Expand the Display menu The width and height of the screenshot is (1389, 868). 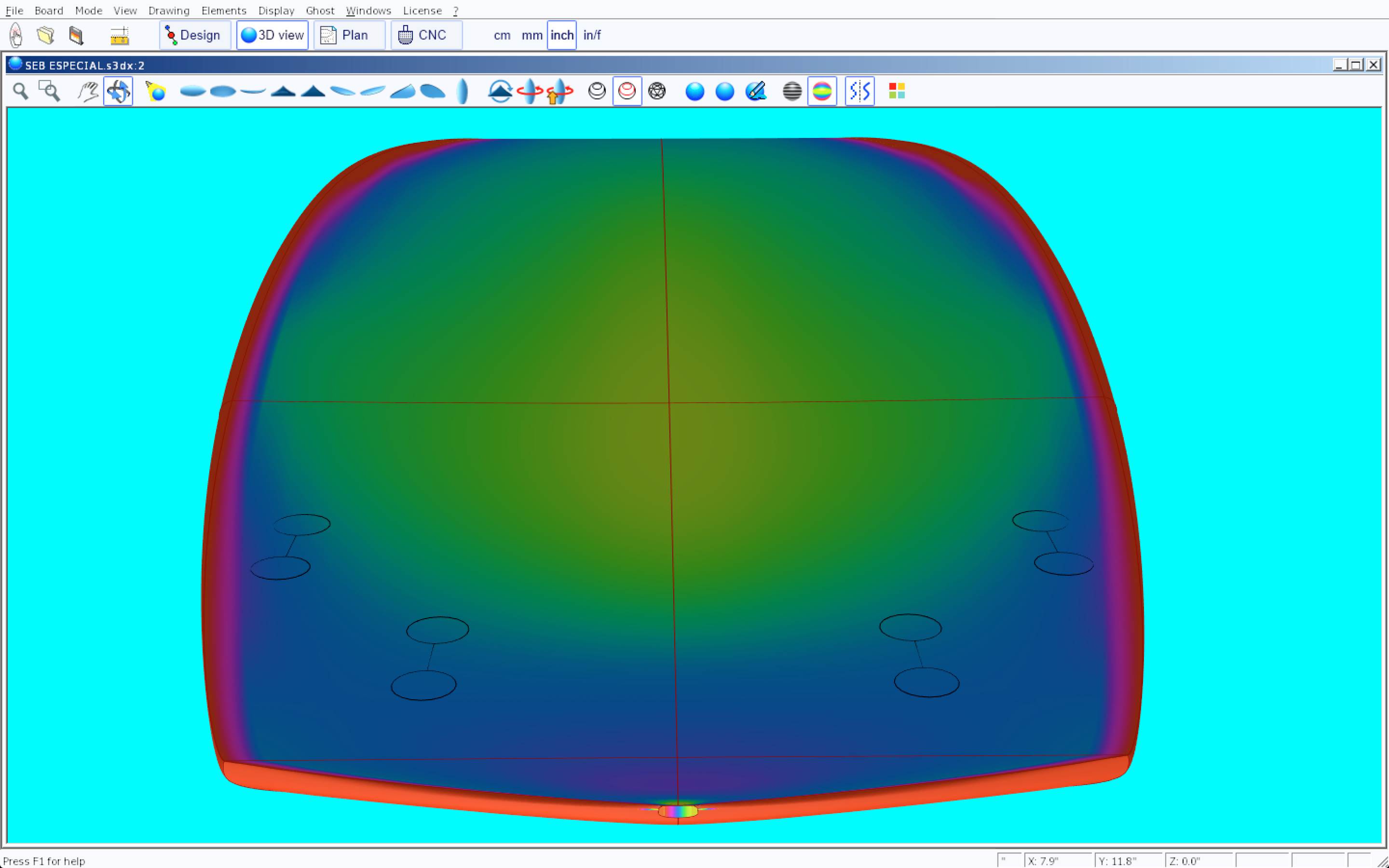point(276,11)
